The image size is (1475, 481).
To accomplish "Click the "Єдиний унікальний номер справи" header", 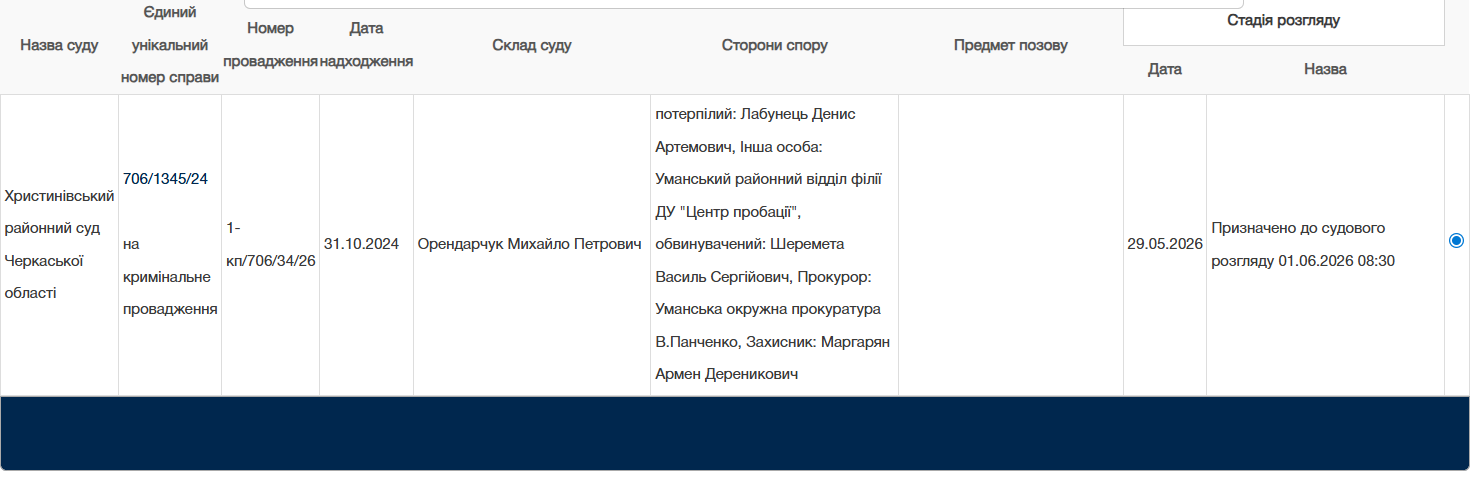I will point(170,45).
